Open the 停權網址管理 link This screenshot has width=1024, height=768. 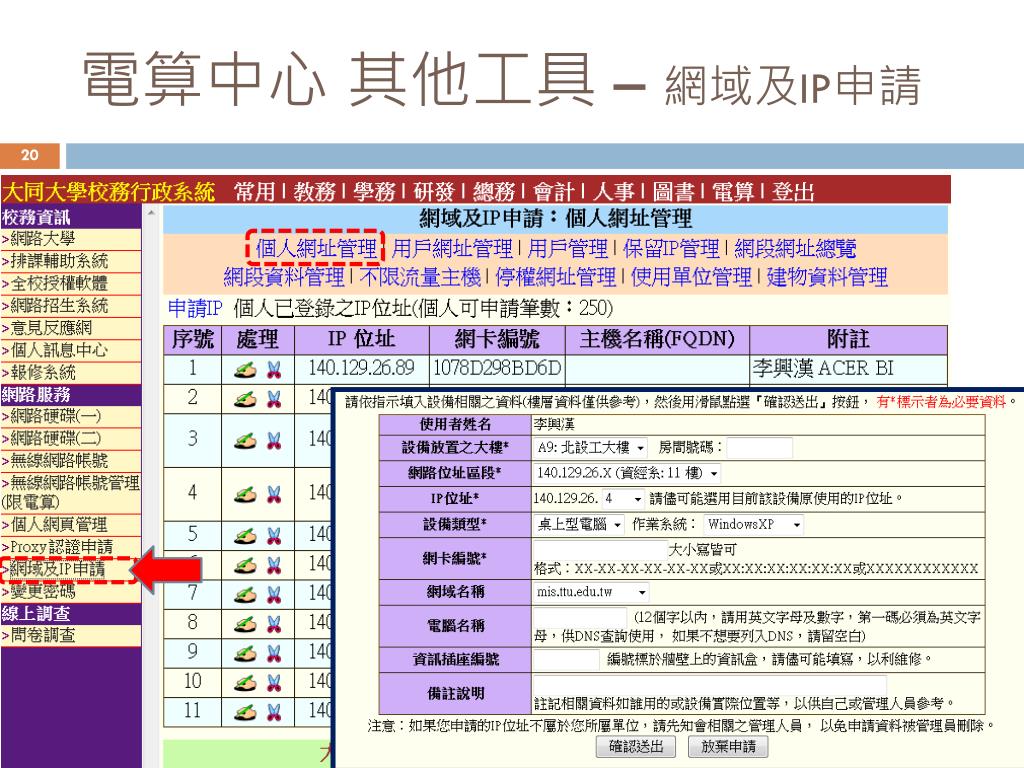point(556,277)
